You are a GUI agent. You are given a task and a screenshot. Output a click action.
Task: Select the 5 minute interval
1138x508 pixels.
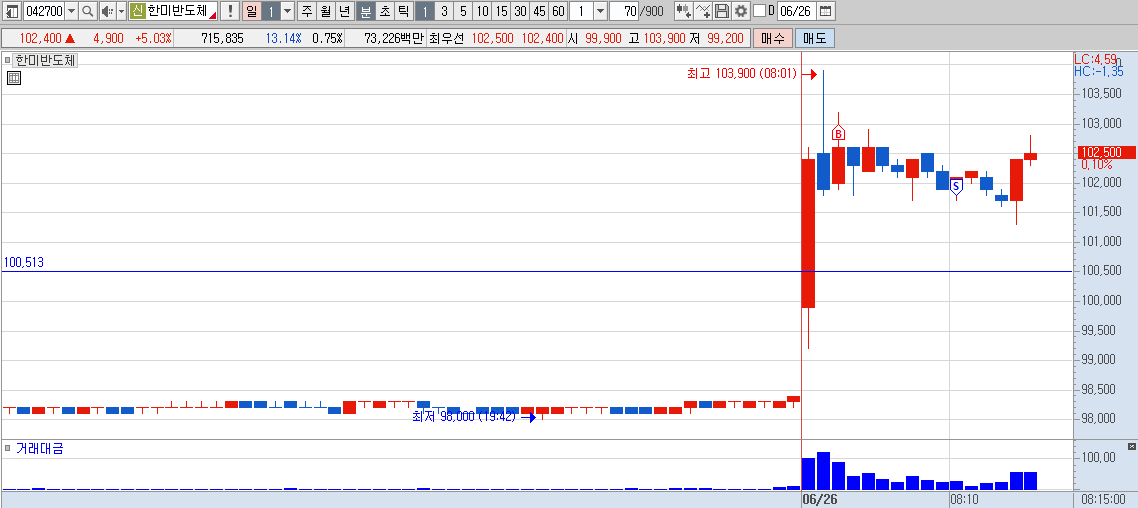point(463,11)
